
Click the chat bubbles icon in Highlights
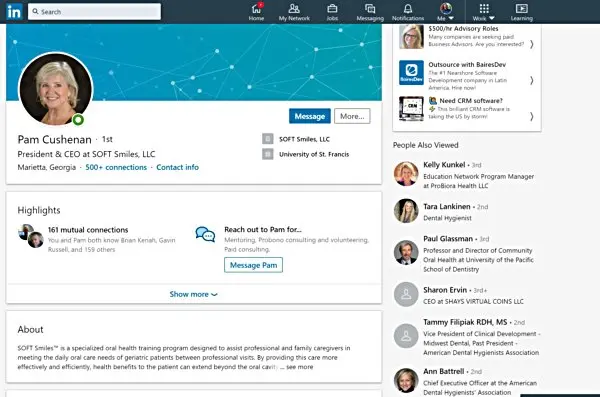pos(205,234)
